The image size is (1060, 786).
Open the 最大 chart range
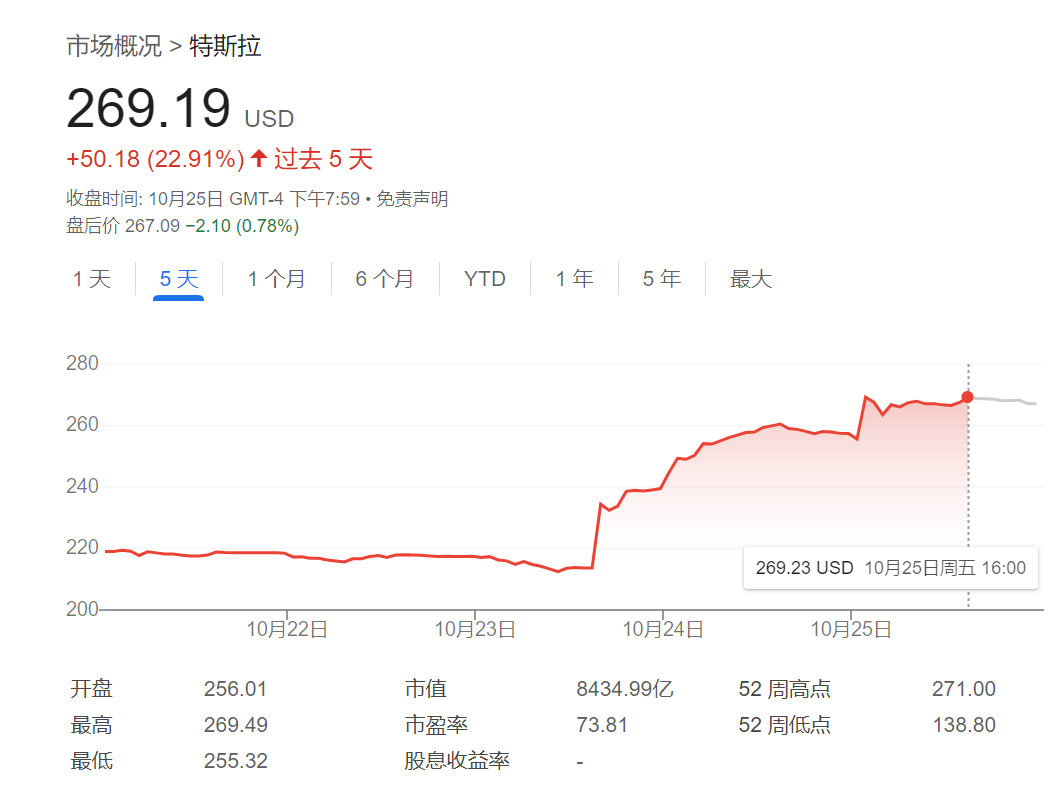[x=750, y=279]
